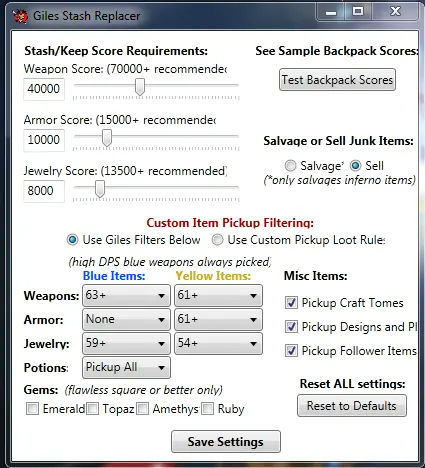Image resolution: width=425 pixels, height=468 pixels.
Task: Open the yellow Jewelry 54+ dropdown
Action: (218, 343)
